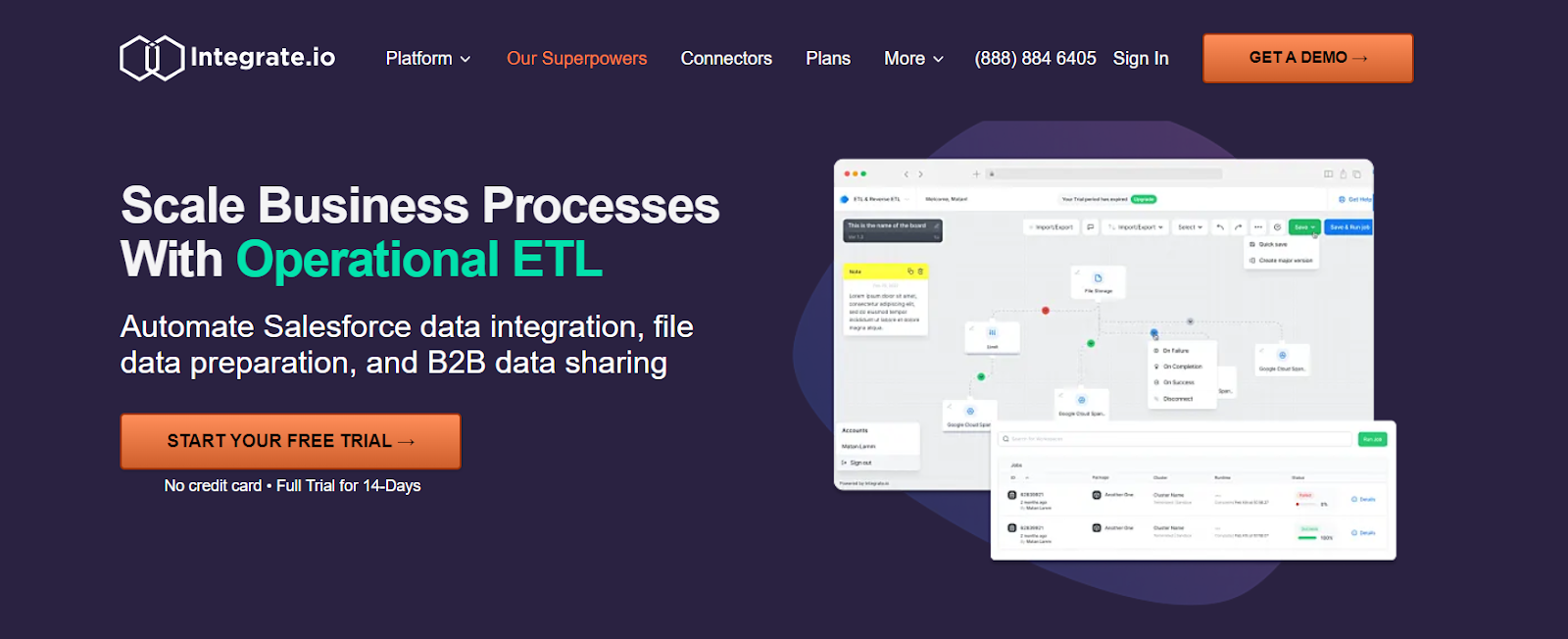Open the Select dropdown in the mockup
This screenshot has width=1568, height=639.
tap(1190, 227)
